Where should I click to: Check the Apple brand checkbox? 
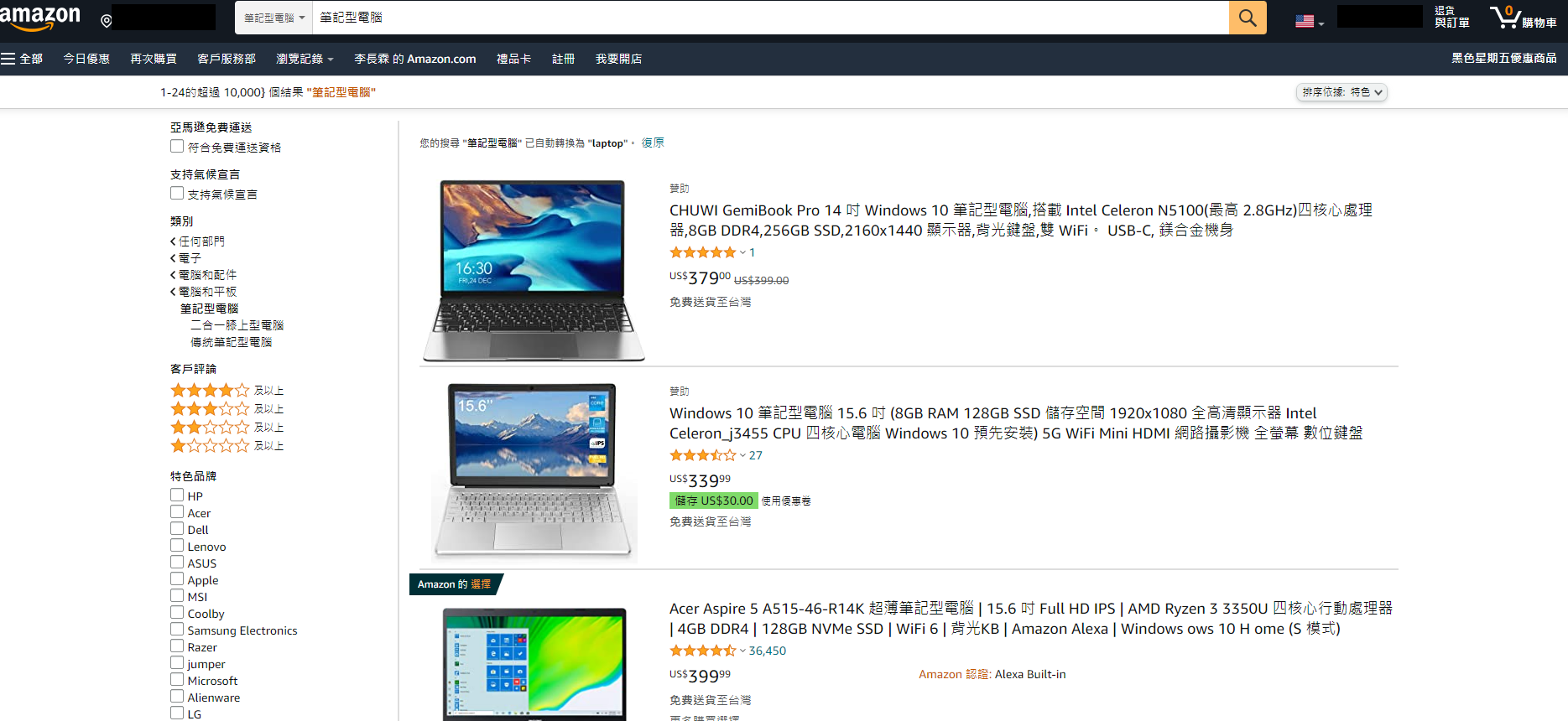[x=177, y=578]
